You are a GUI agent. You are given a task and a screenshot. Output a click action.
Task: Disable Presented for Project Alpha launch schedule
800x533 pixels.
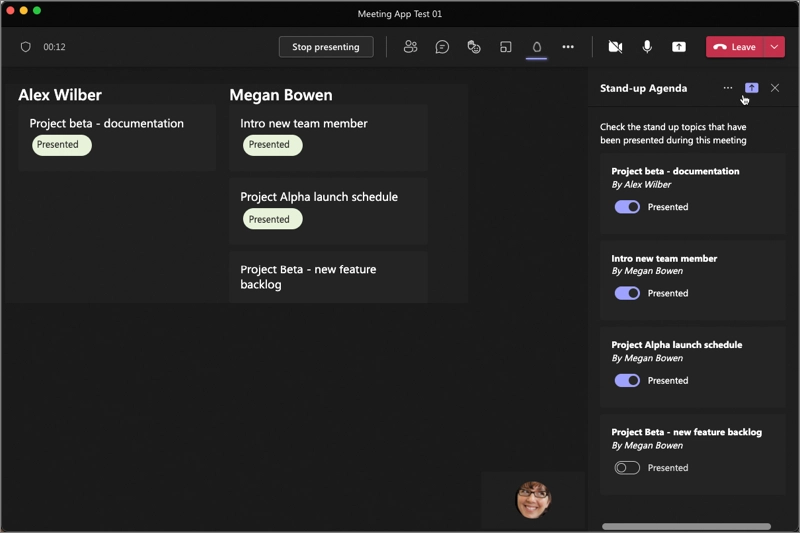(627, 380)
